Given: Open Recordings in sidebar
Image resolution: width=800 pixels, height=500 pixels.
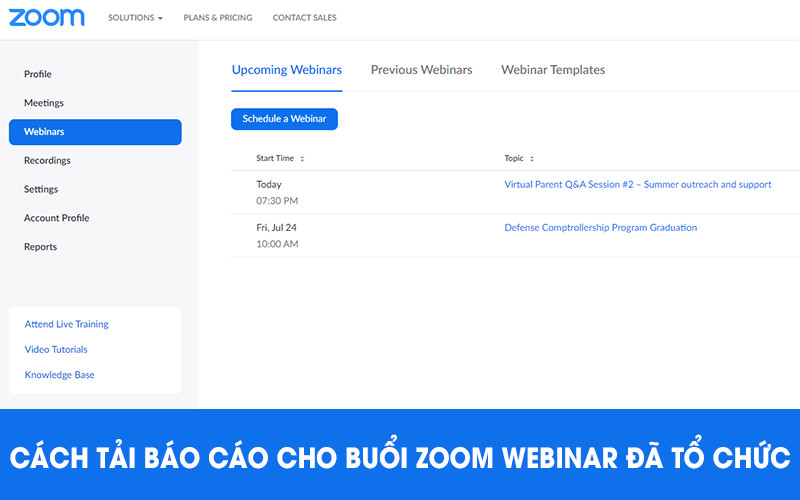Looking at the screenshot, I should [47, 160].
